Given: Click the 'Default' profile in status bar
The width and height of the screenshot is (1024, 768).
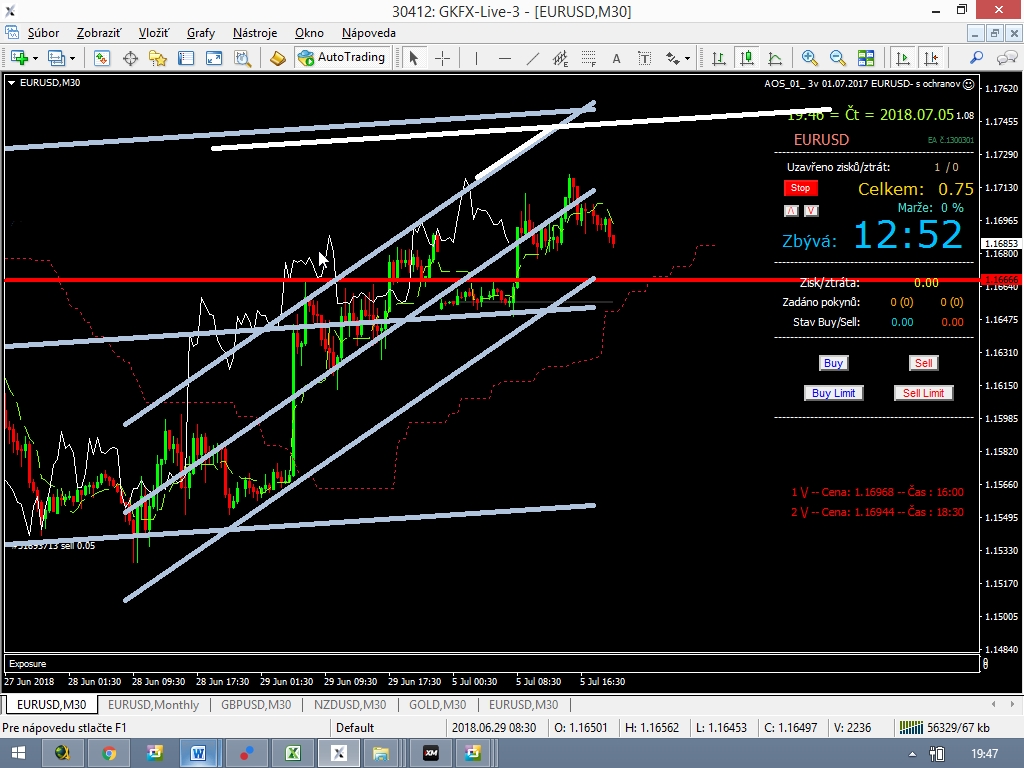Looking at the screenshot, I should coord(355,728).
